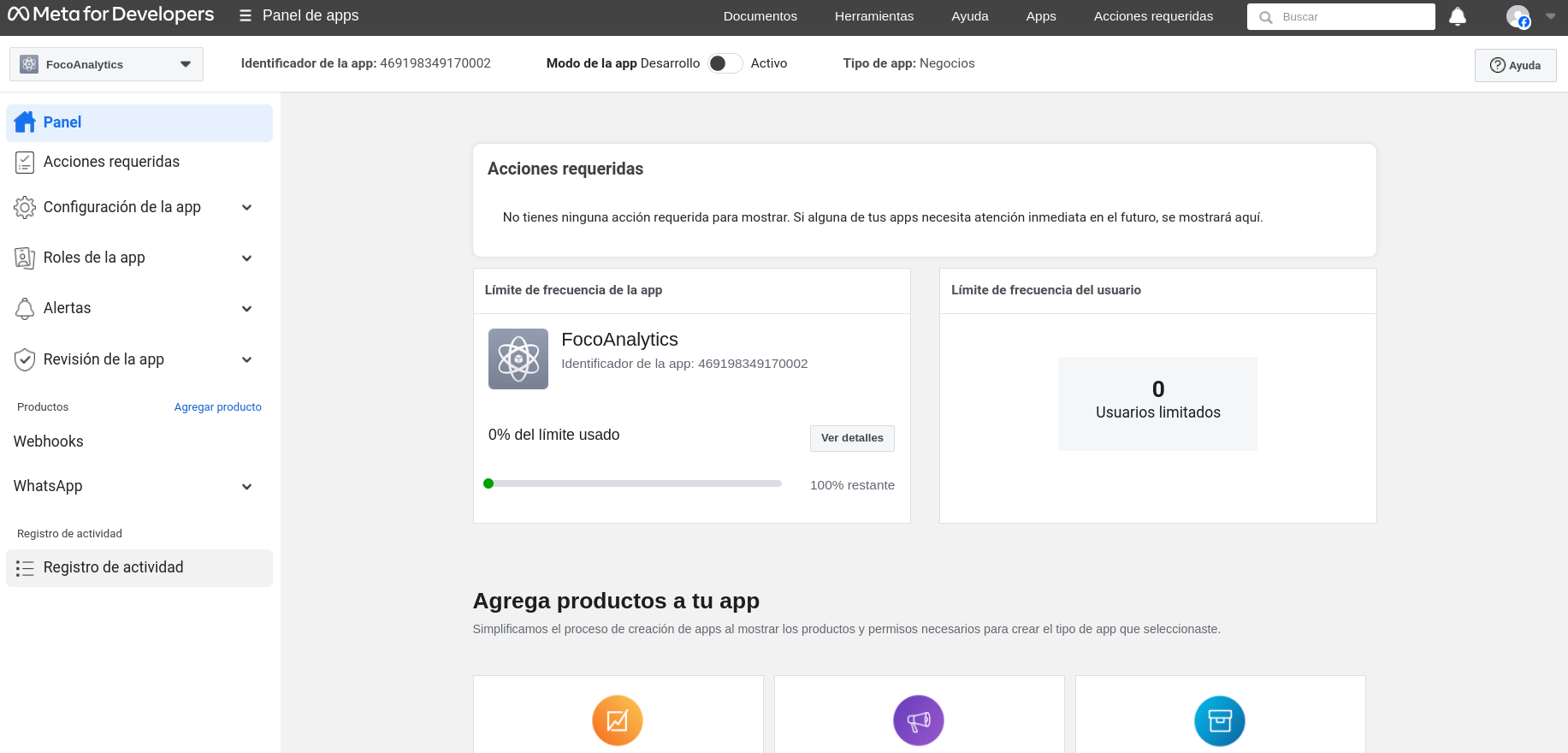Expand Roles de la app section
1568x753 pixels.
click(247, 258)
